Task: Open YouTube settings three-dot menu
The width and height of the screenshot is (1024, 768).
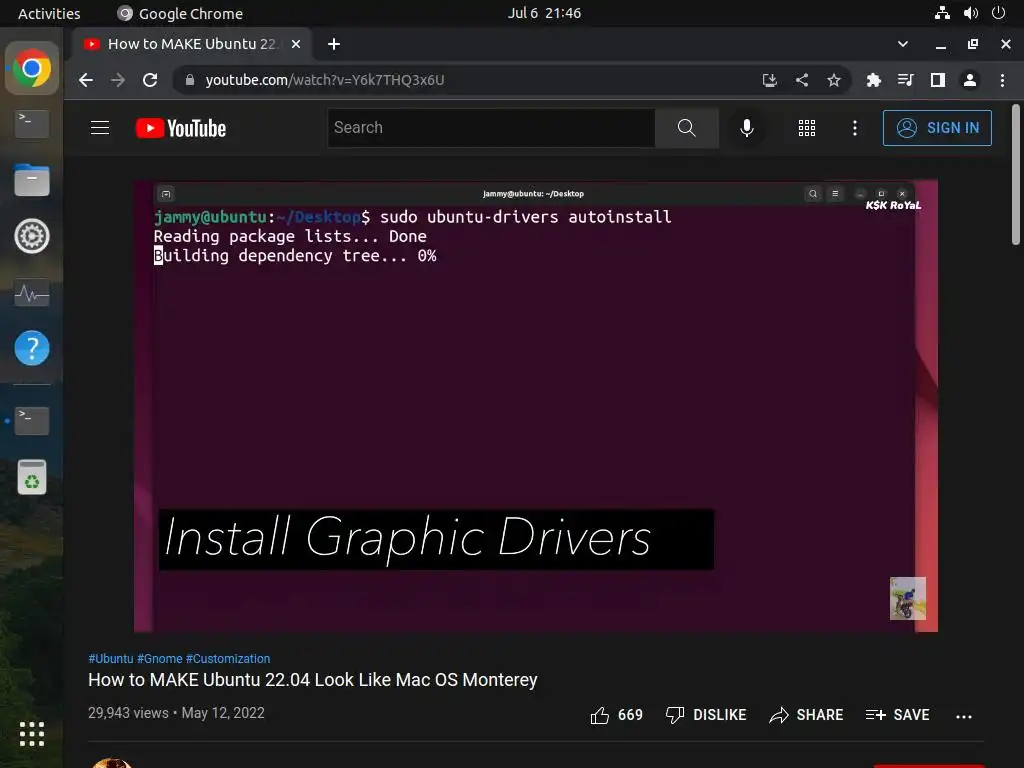Action: 855,127
